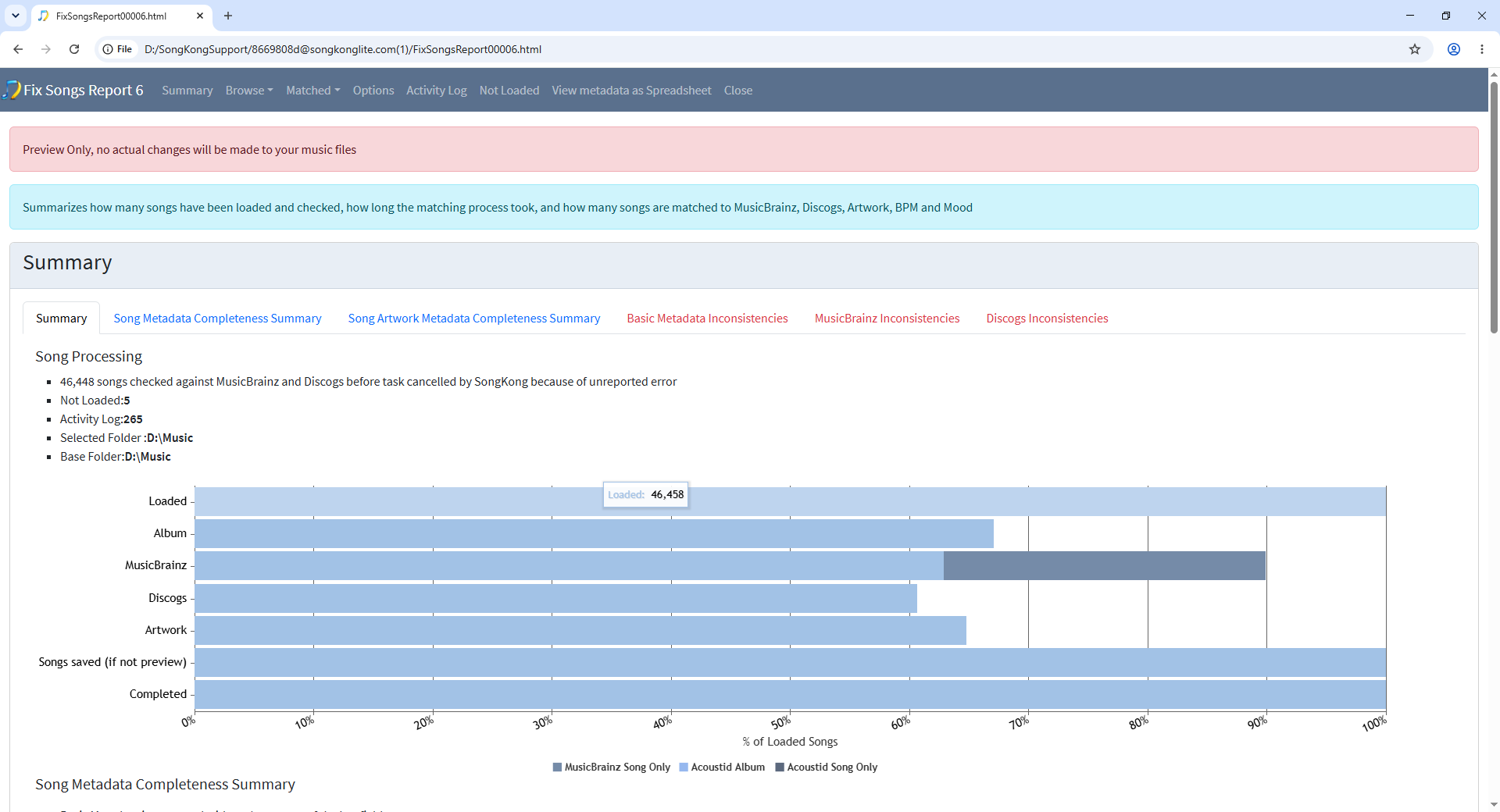Open the Options navbar item
1500x812 pixels.
click(373, 91)
